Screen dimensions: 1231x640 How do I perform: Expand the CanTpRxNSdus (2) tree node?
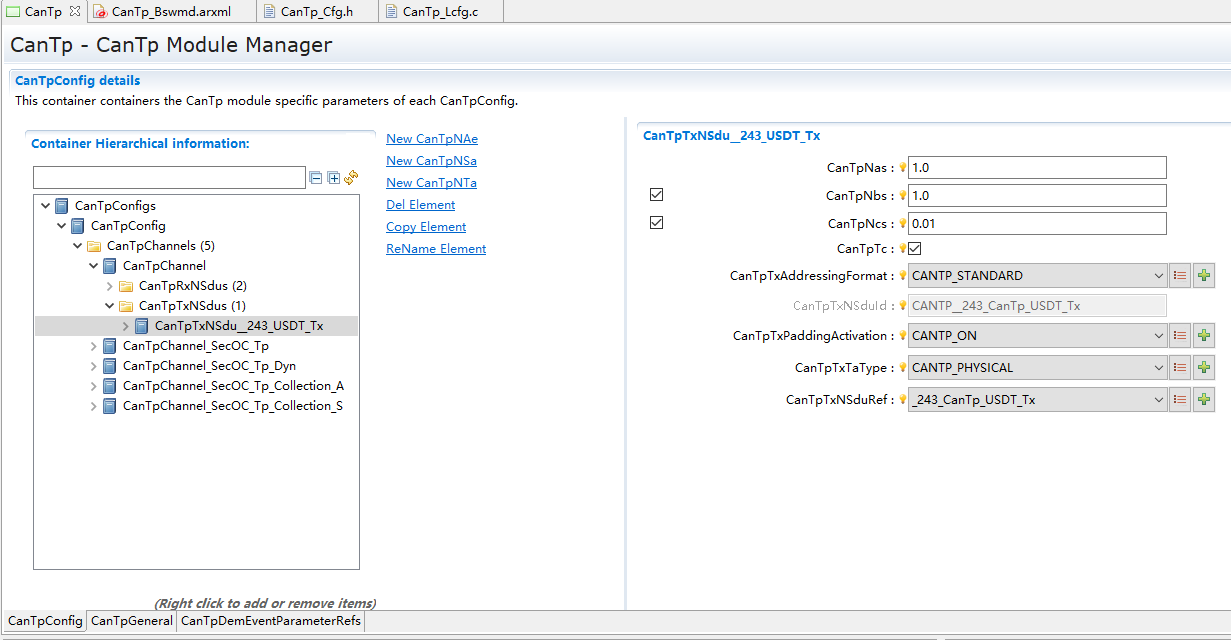pos(110,286)
